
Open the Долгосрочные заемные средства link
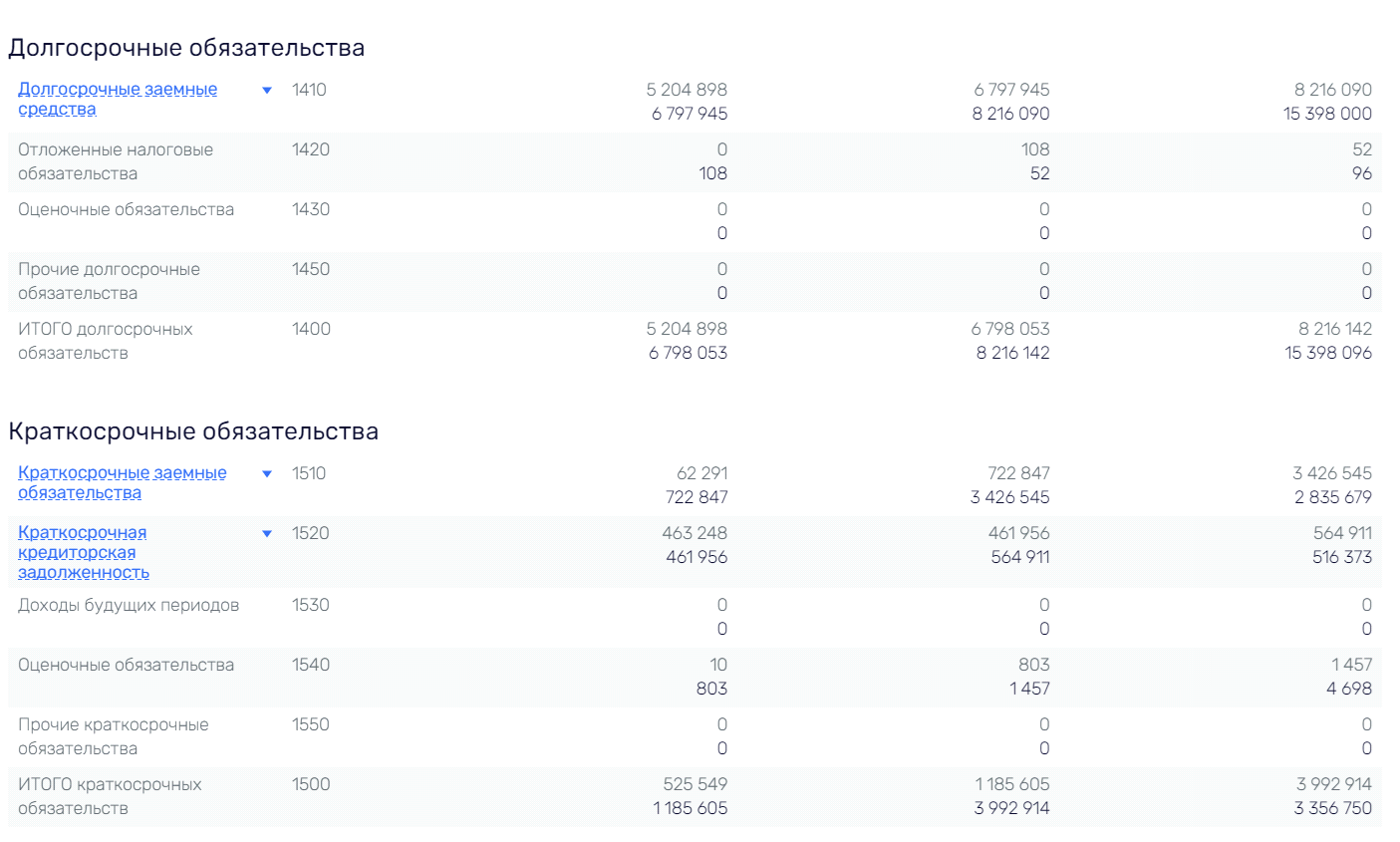(x=118, y=100)
